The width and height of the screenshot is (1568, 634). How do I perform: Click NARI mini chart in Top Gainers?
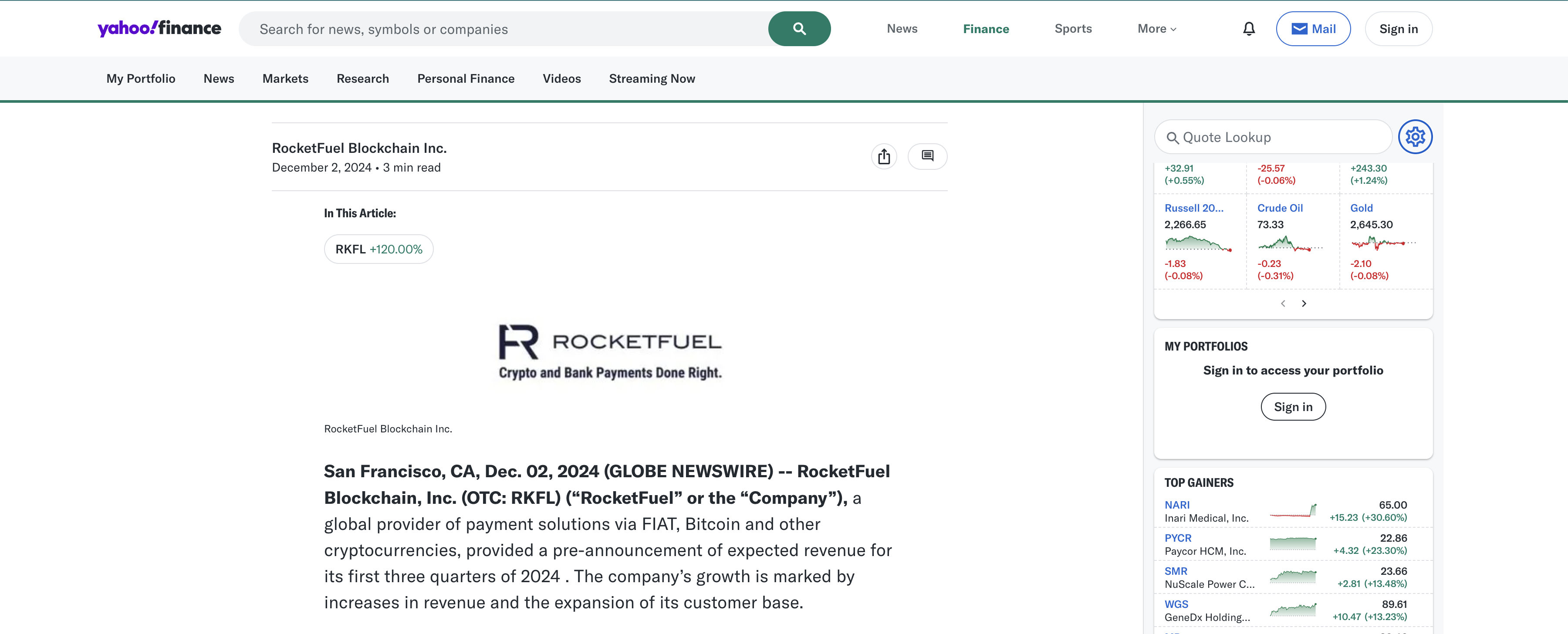point(1293,511)
